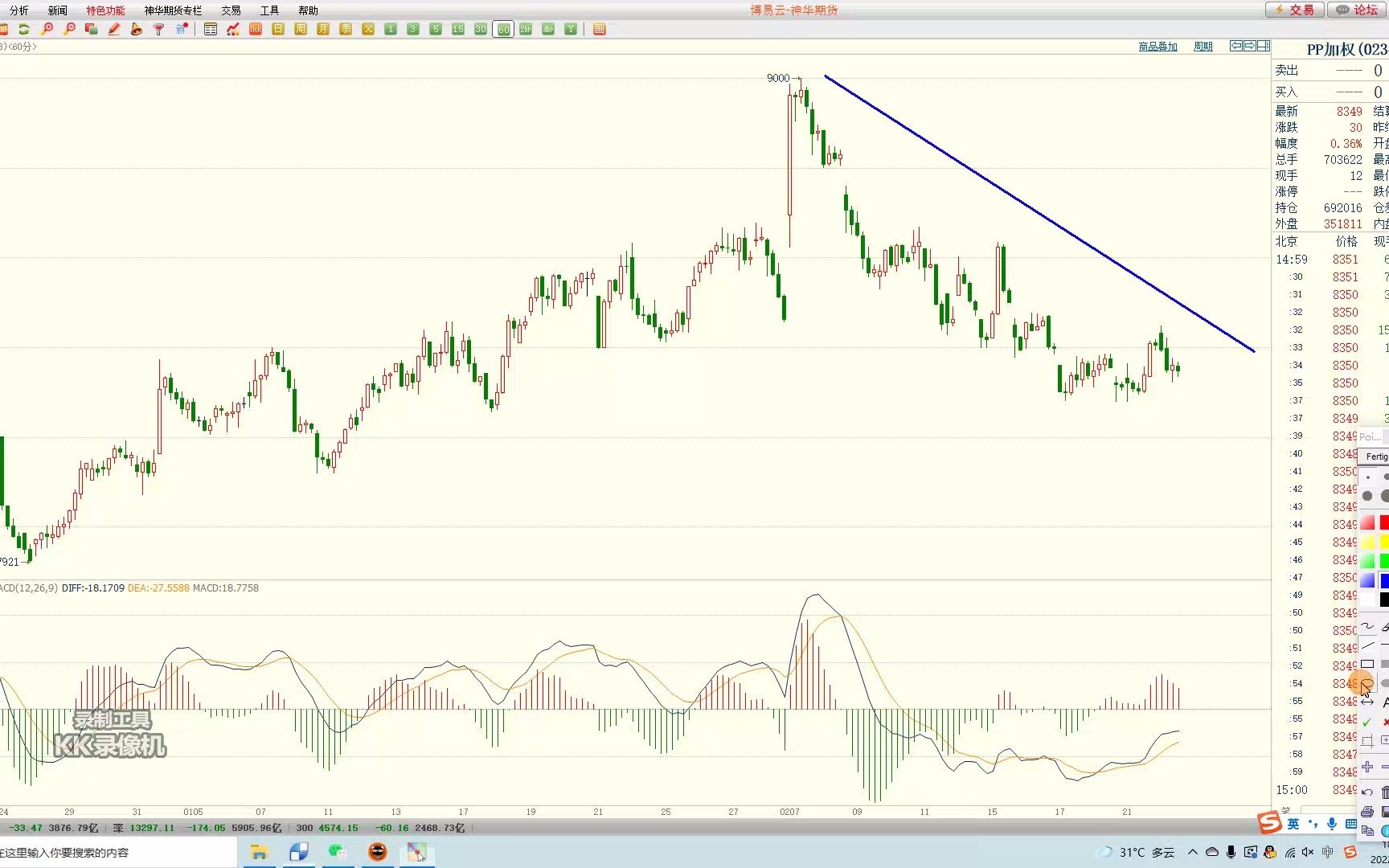Select the 2hr period button
This screenshot has height=868, width=1389.
point(526,29)
